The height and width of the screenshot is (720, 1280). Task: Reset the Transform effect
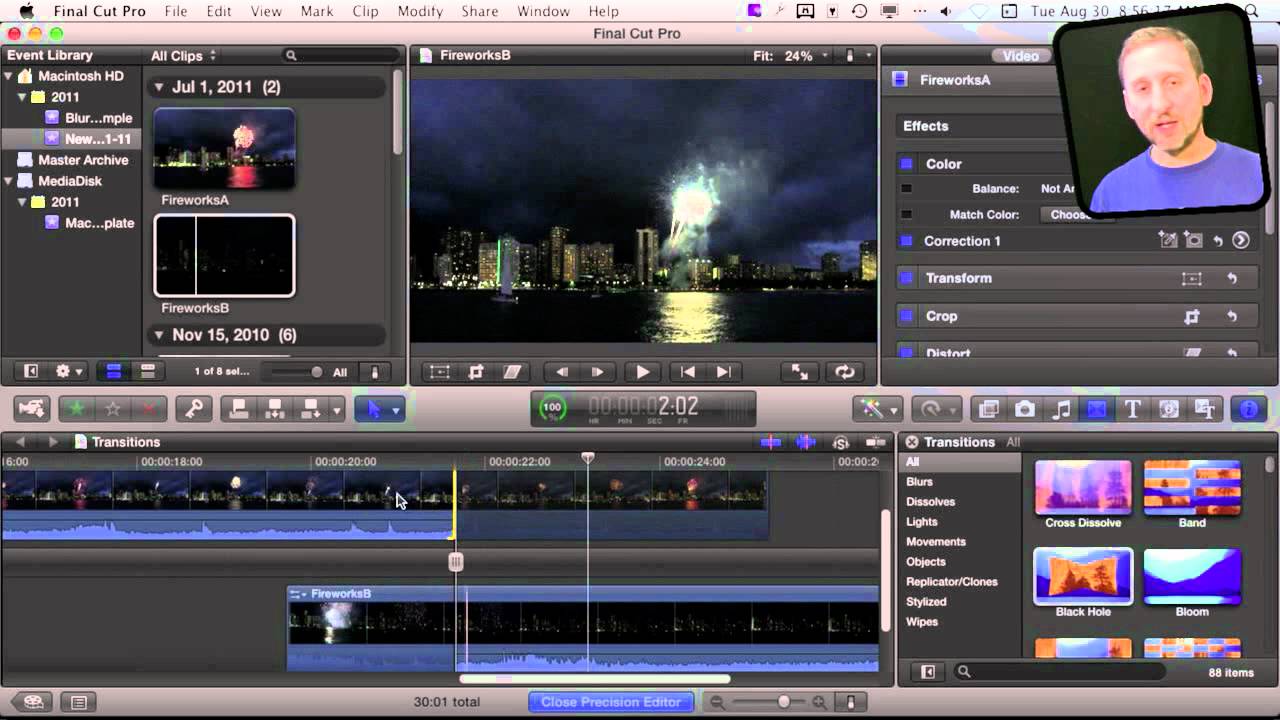coord(1232,278)
